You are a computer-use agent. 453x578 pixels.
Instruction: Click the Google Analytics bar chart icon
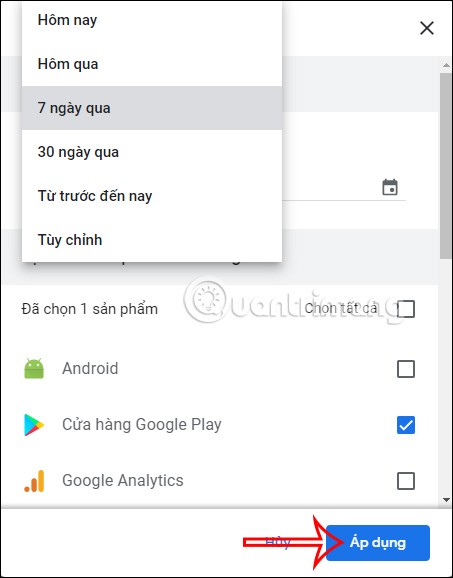click(34, 481)
